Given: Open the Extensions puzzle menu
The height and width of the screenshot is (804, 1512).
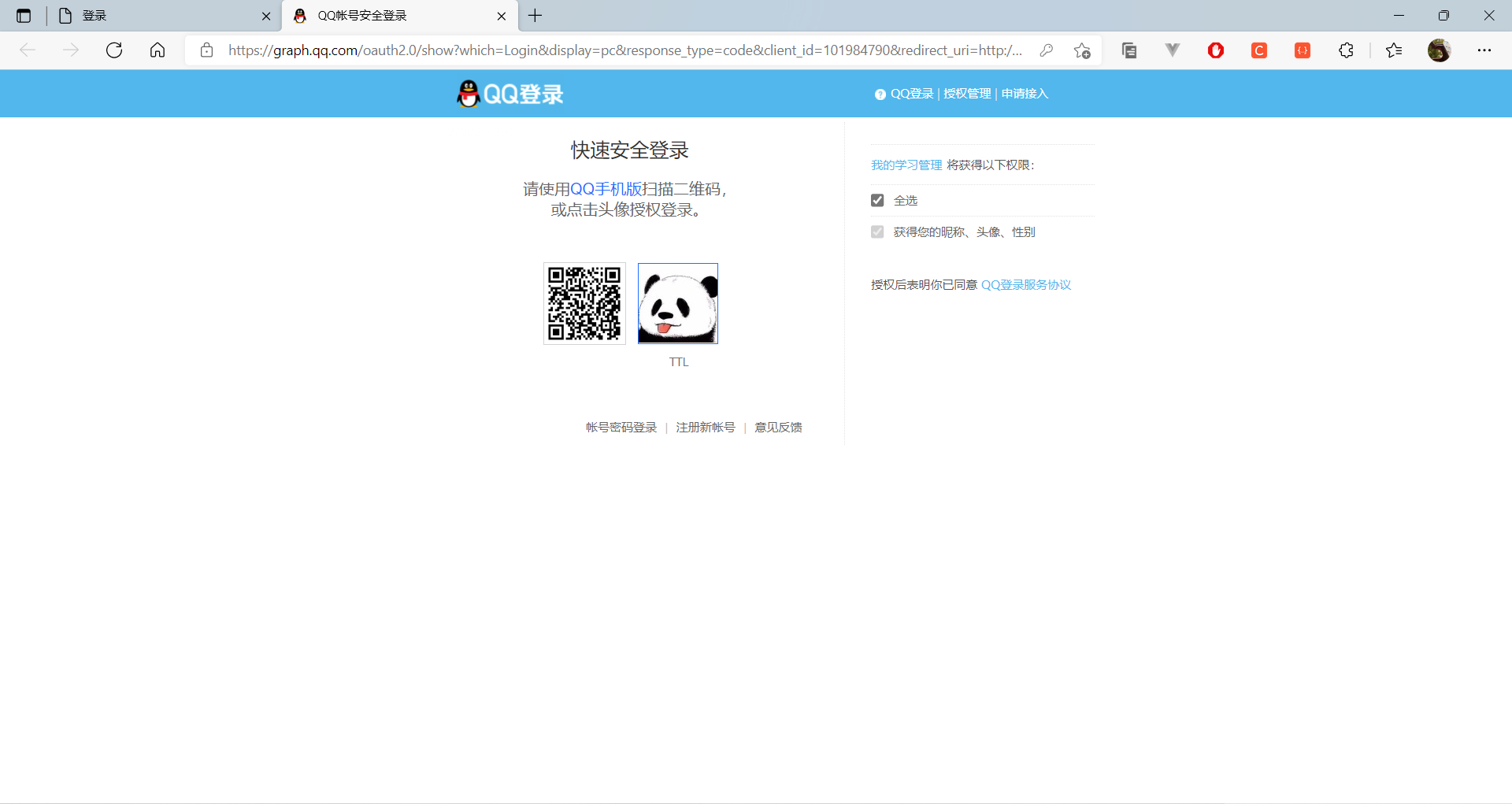Looking at the screenshot, I should coord(1346,50).
